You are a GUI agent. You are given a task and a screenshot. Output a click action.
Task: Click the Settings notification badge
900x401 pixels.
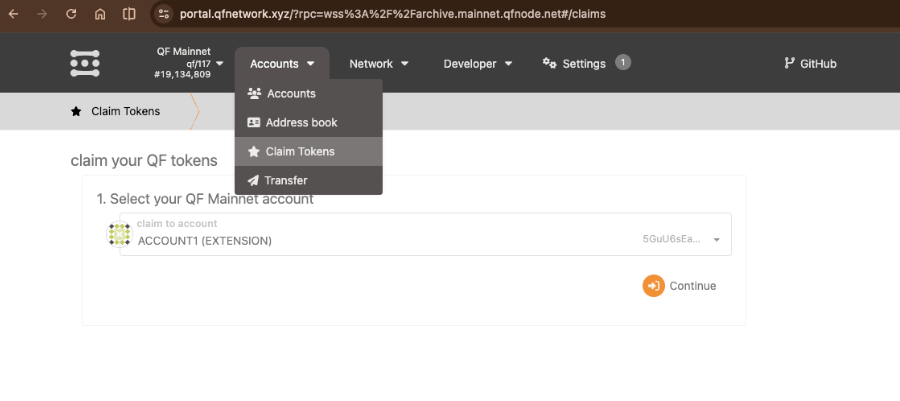(622, 62)
